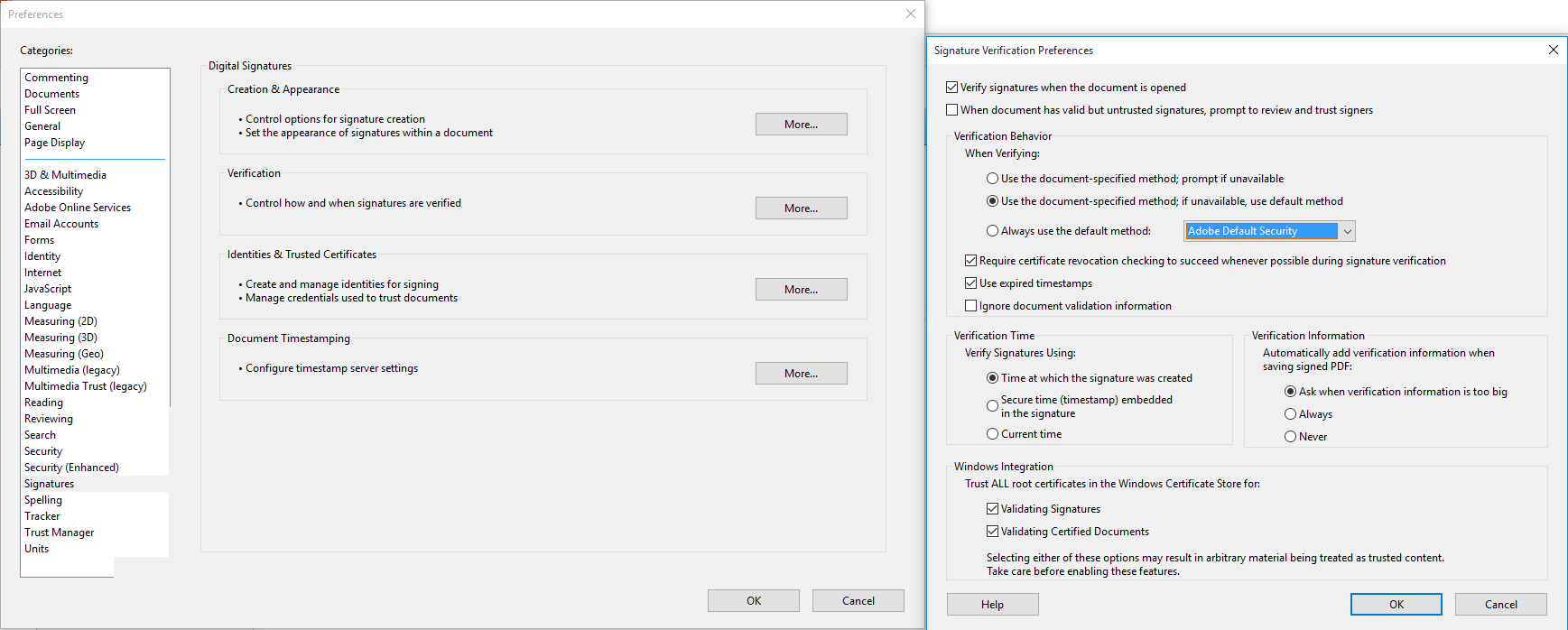Confirm Signature Verification Preferences with OK
Image resolution: width=1568 pixels, height=630 pixels.
(x=1396, y=605)
